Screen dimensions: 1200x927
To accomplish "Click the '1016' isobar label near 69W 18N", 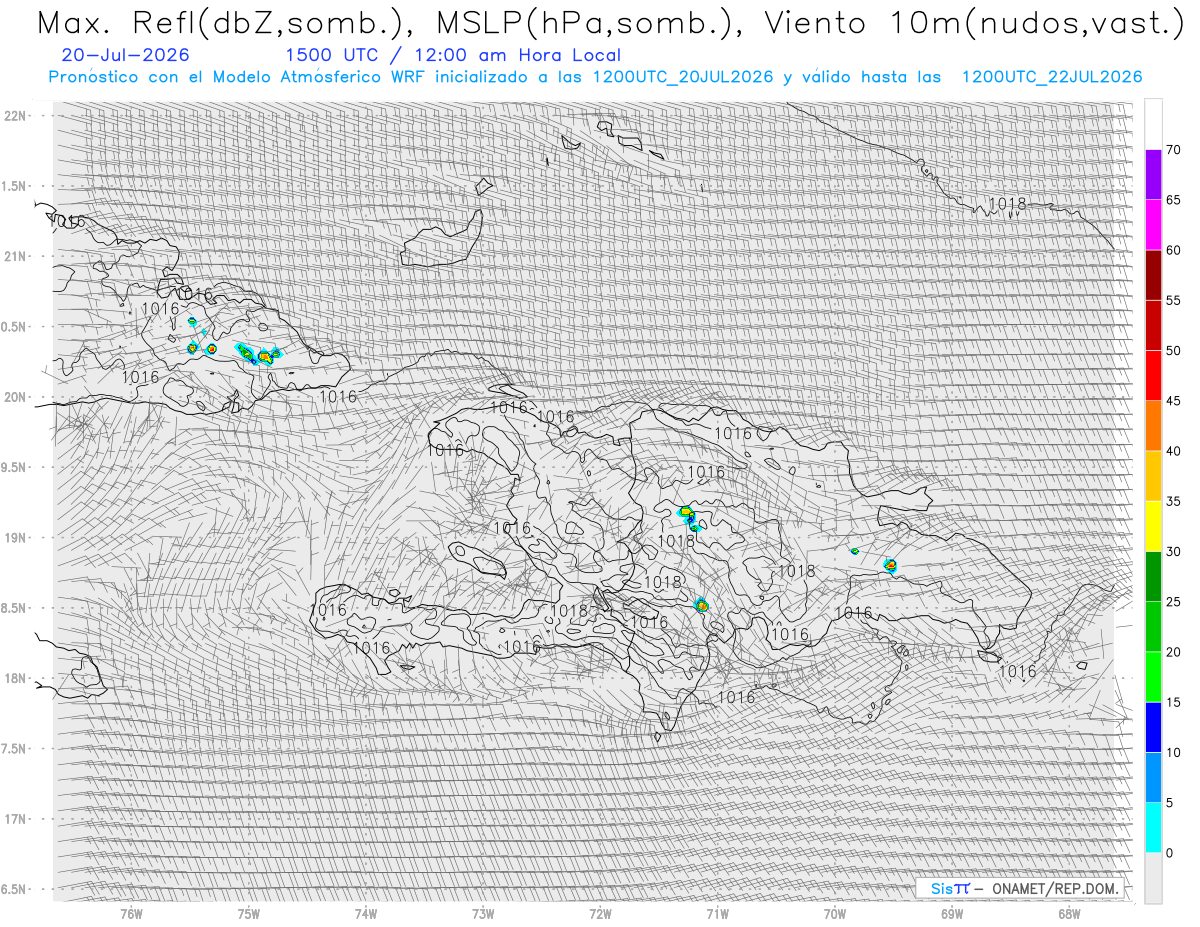I will [1018, 671].
